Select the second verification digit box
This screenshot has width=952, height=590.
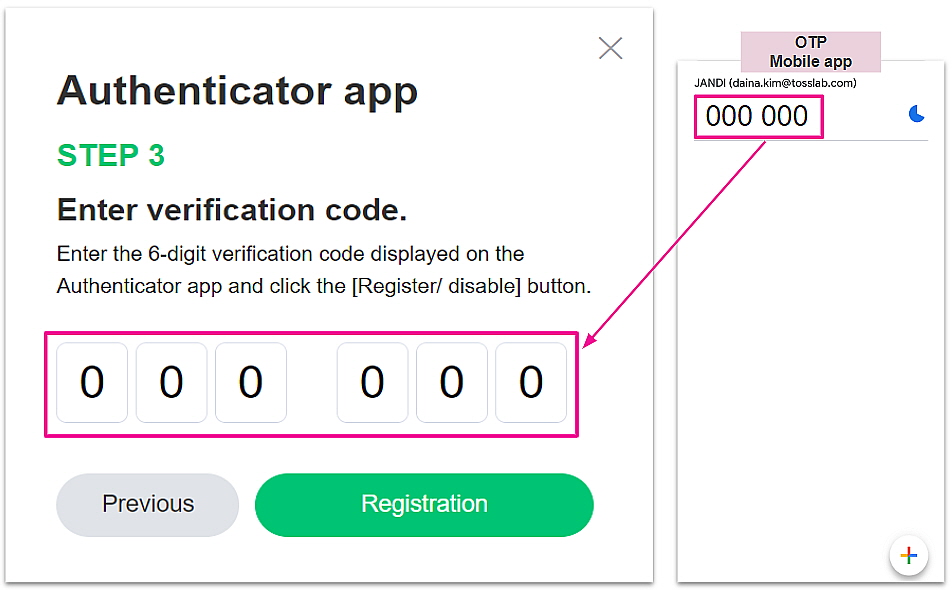coord(171,383)
